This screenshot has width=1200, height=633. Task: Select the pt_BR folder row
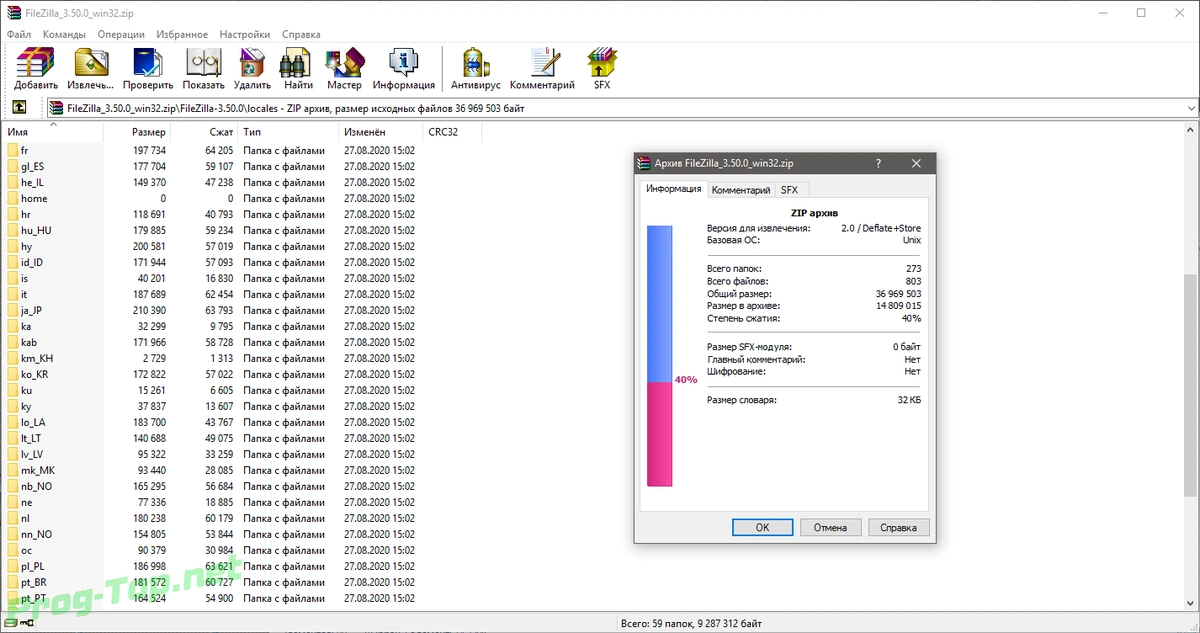211,582
